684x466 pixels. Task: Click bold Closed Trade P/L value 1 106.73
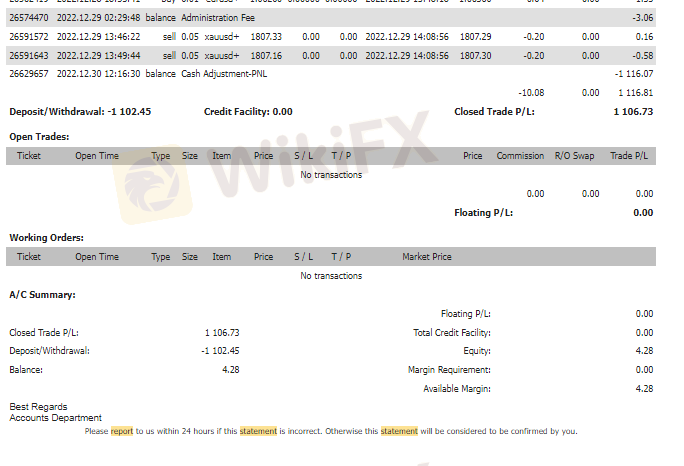633,112
